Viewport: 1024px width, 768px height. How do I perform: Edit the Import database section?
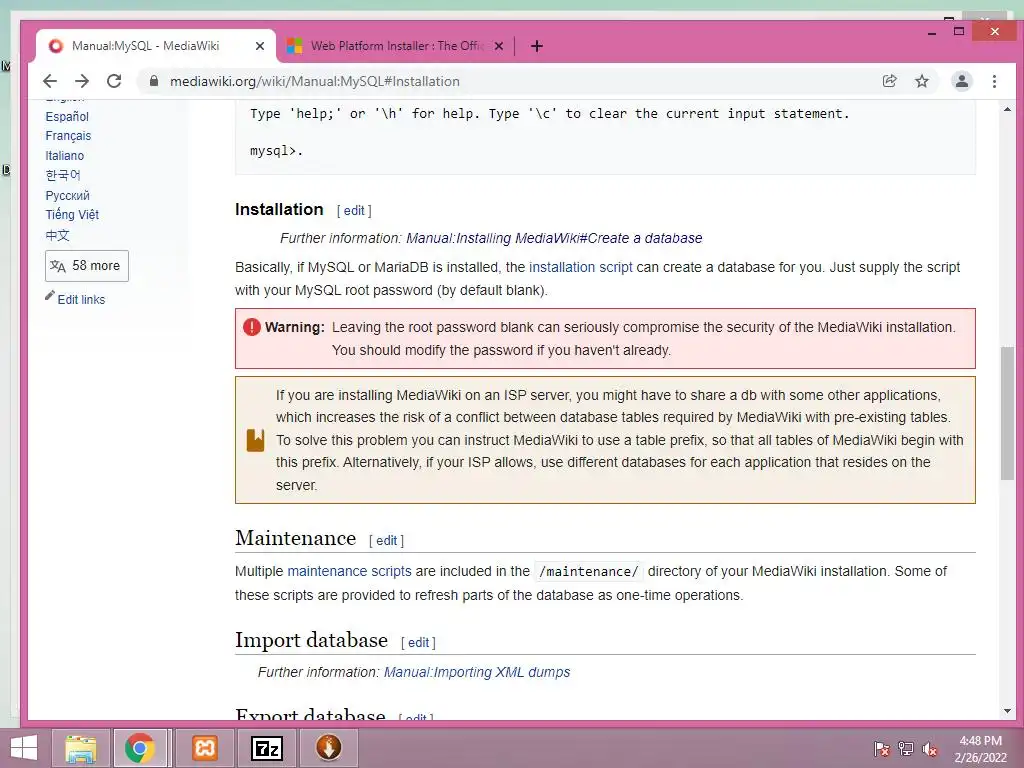click(418, 643)
